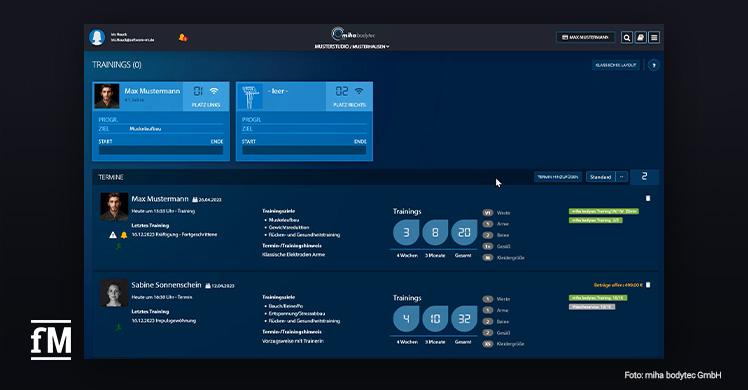Select the Platz Rechts 02 station tile
The image size is (748, 390).
click(x=349, y=96)
